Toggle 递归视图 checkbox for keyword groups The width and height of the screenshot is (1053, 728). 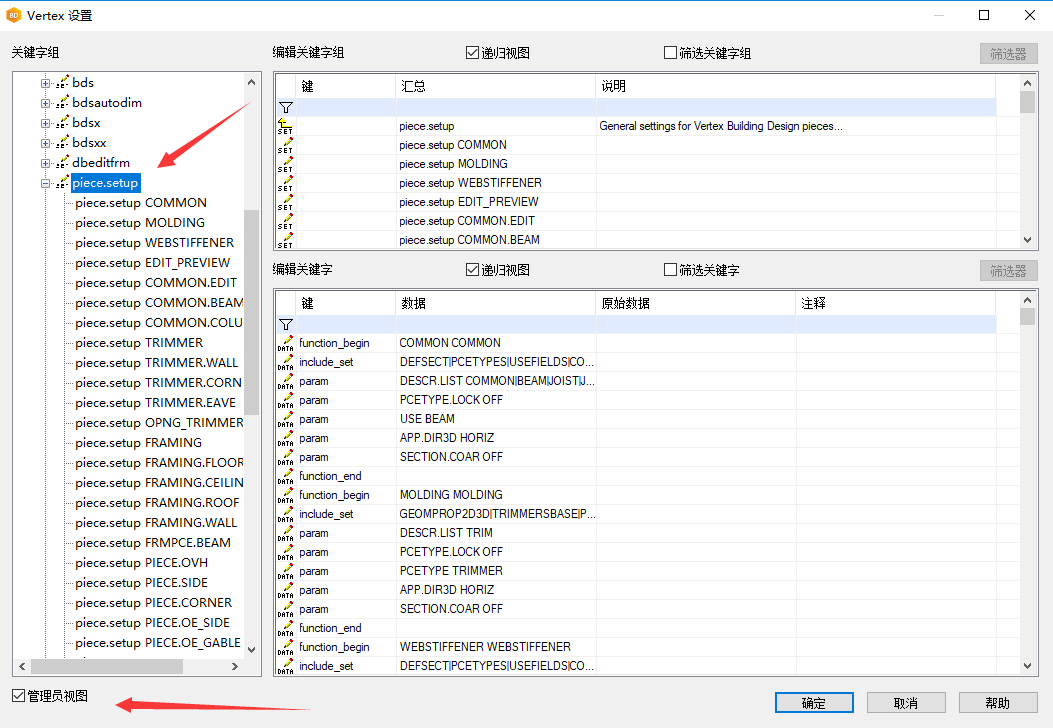pos(472,52)
